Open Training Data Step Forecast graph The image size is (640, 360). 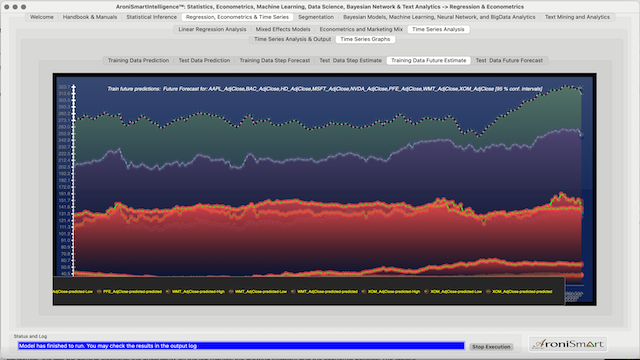[x=275, y=60]
